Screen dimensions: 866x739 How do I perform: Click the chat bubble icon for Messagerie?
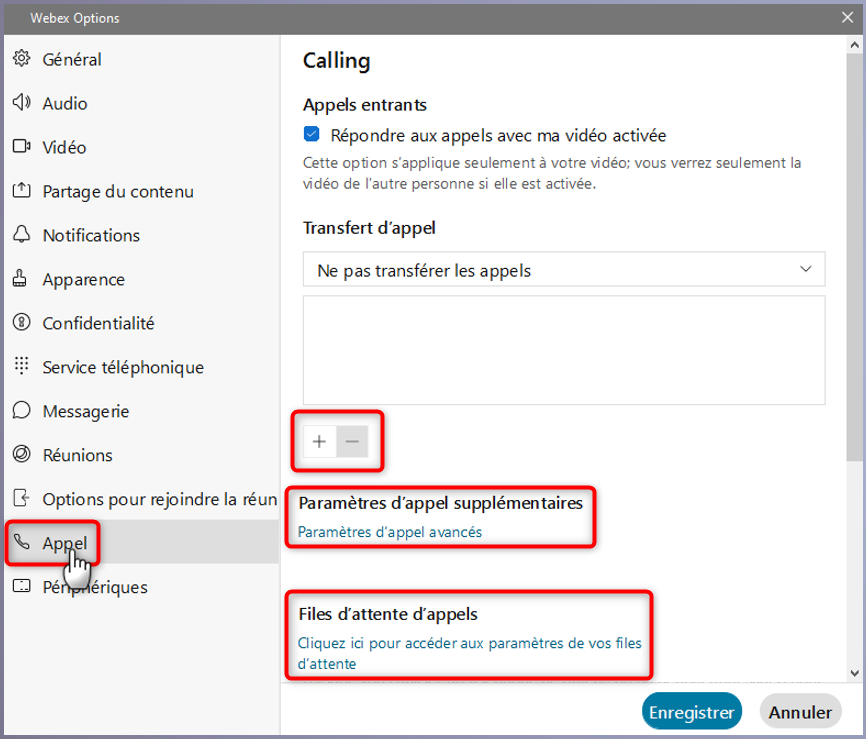coord(22,411)
